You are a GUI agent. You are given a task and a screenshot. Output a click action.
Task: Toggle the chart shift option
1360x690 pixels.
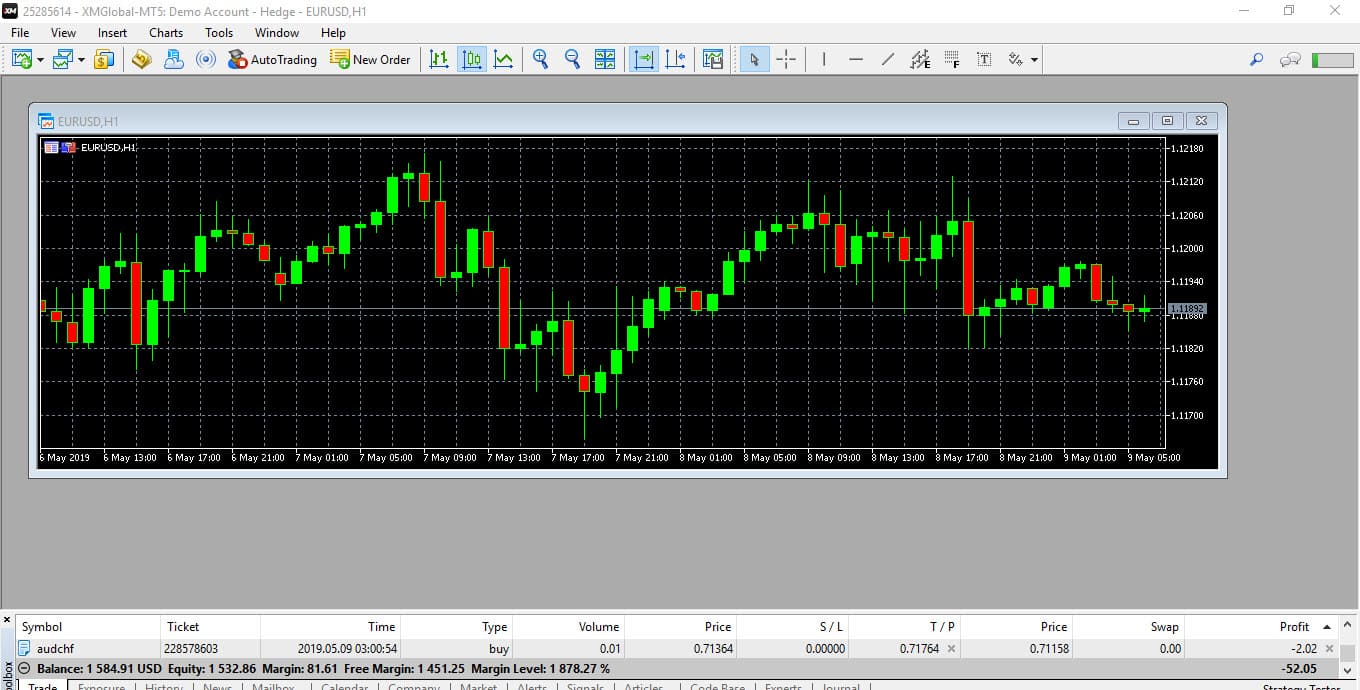pyautogui.click(x=675, y=59)
